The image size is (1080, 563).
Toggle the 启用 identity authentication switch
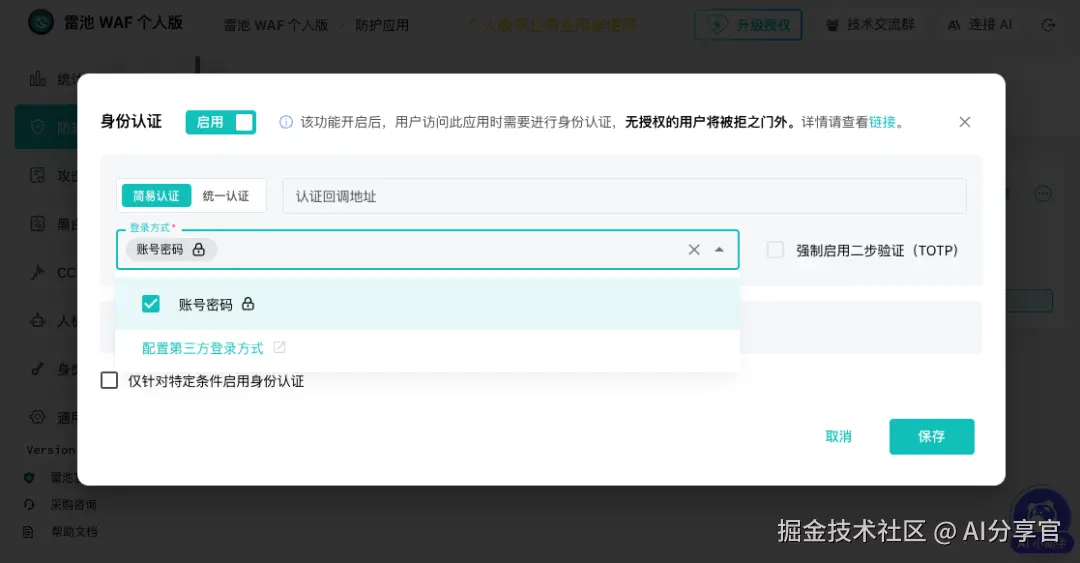tap(220, 122)
